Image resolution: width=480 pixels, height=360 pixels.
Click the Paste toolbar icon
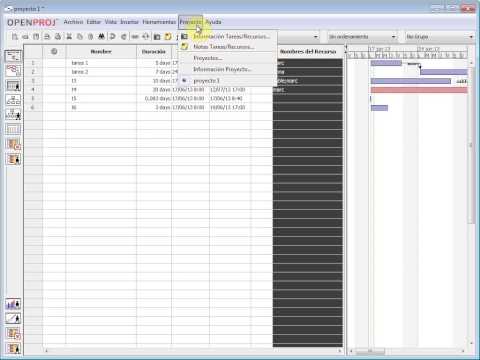[x=90, y=36]
